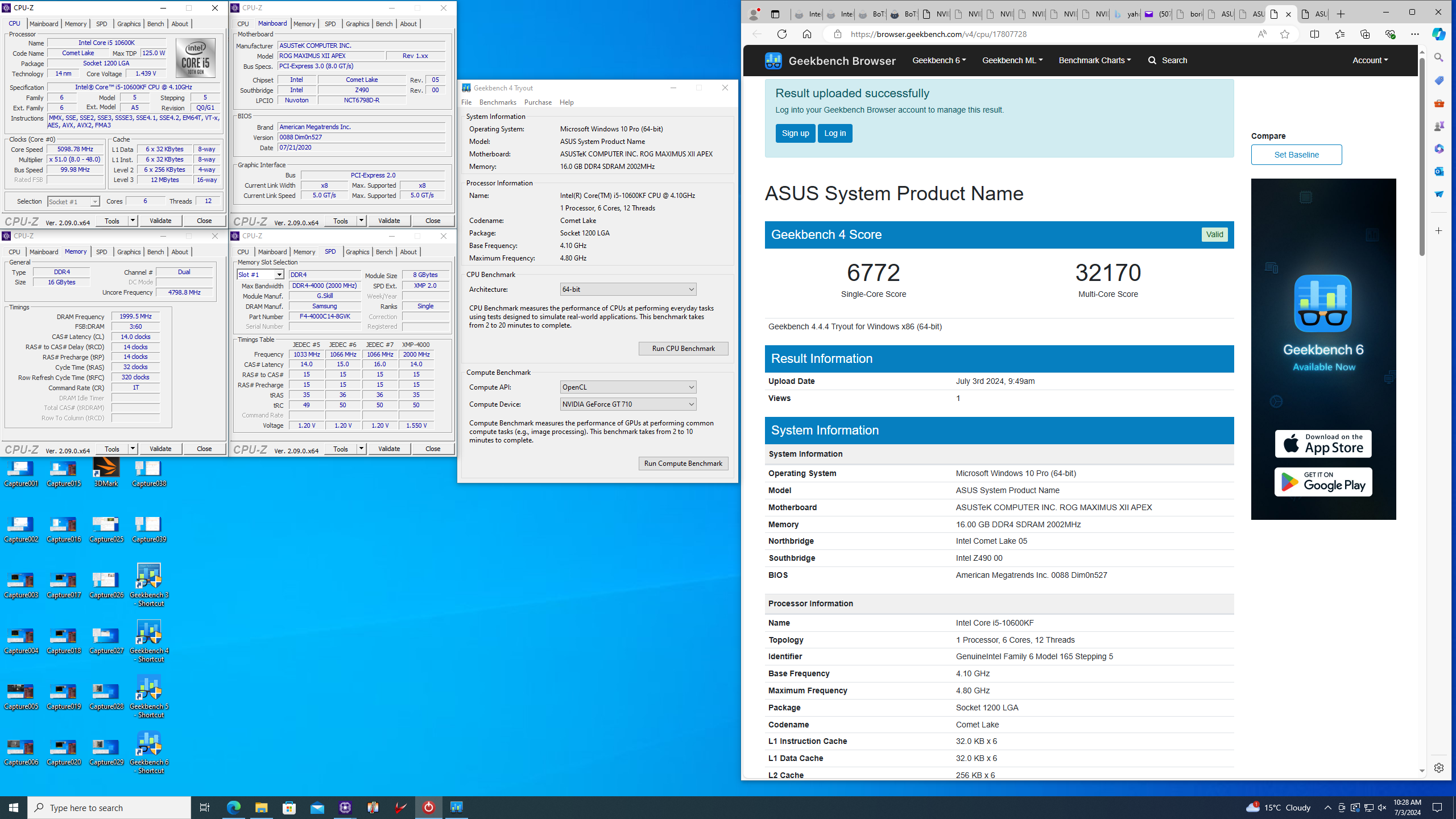
Task: Click Type here to search box
Action: [x=109, y=808]
